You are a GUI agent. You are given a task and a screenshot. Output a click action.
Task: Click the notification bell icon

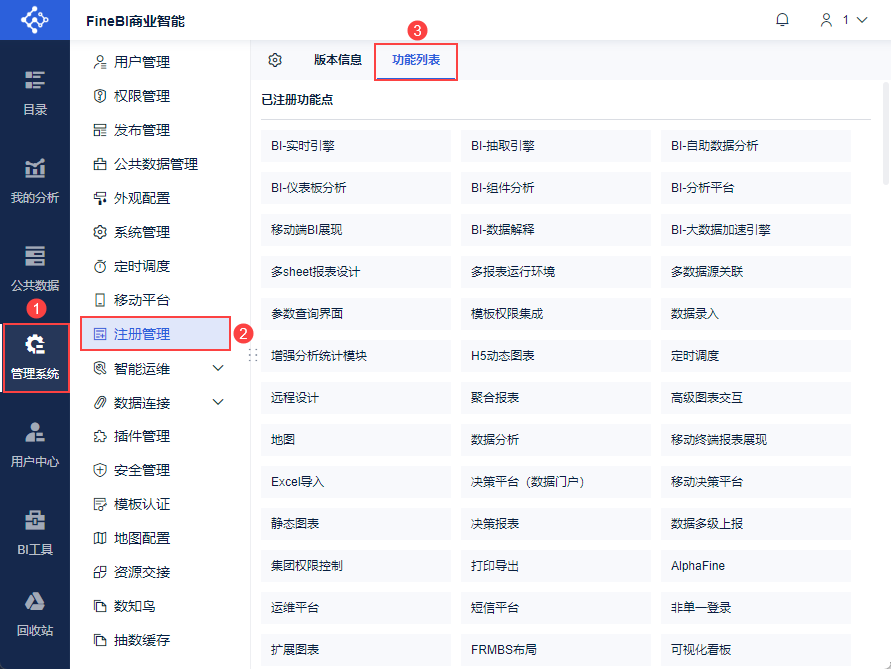coord(782,20)
